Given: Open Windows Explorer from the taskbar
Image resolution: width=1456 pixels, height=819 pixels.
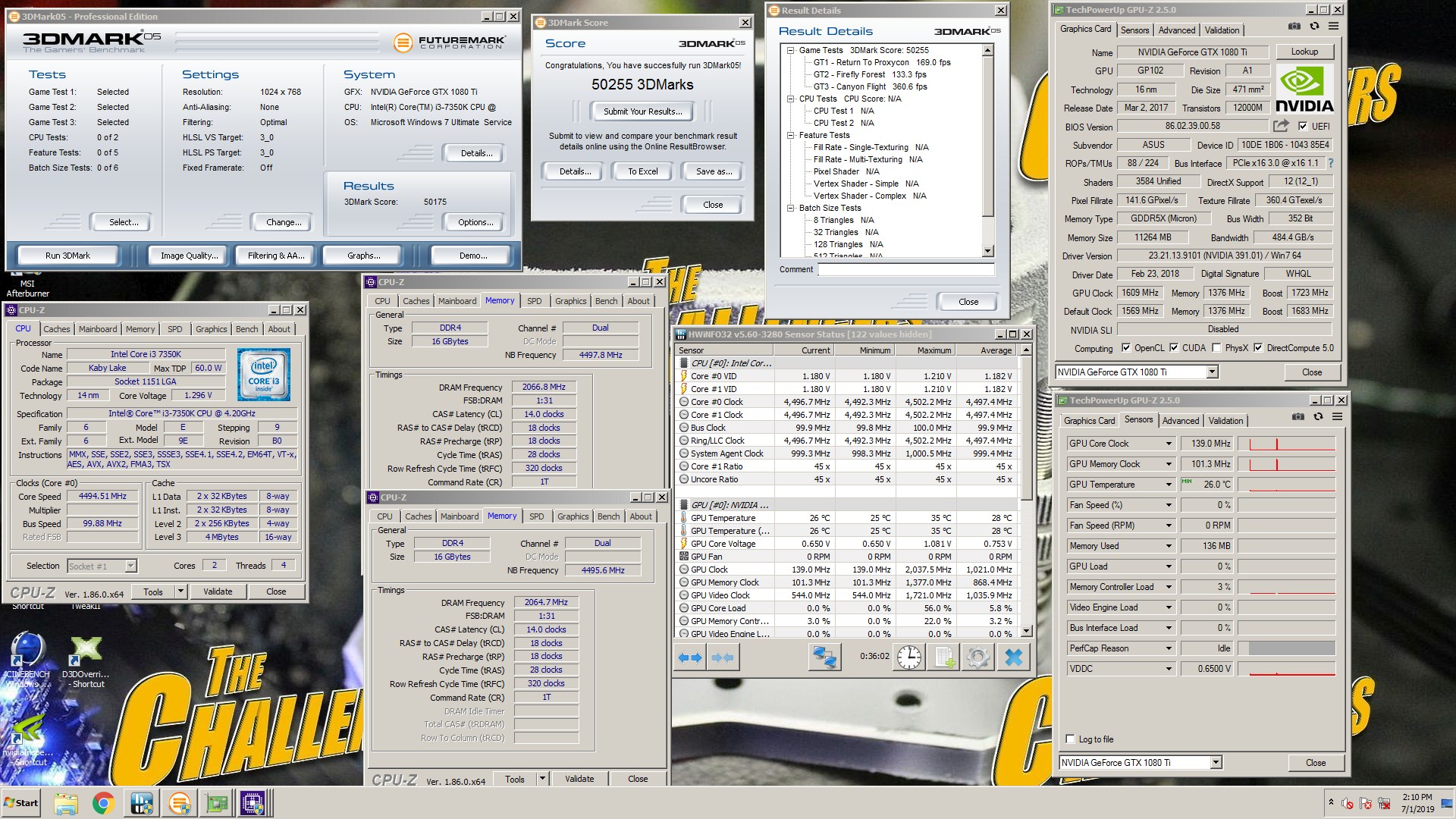Looking at the screenshot, I should (x=66, y=803).
